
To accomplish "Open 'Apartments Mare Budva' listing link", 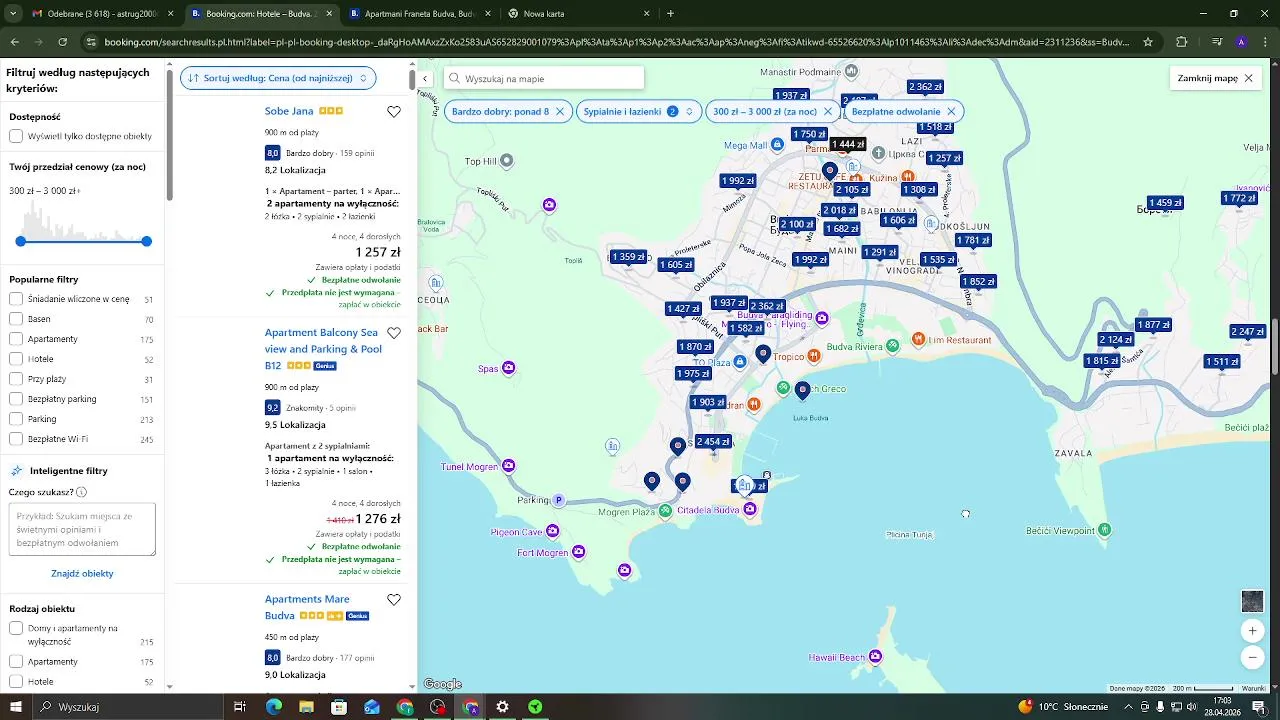I will click(307, 607).
